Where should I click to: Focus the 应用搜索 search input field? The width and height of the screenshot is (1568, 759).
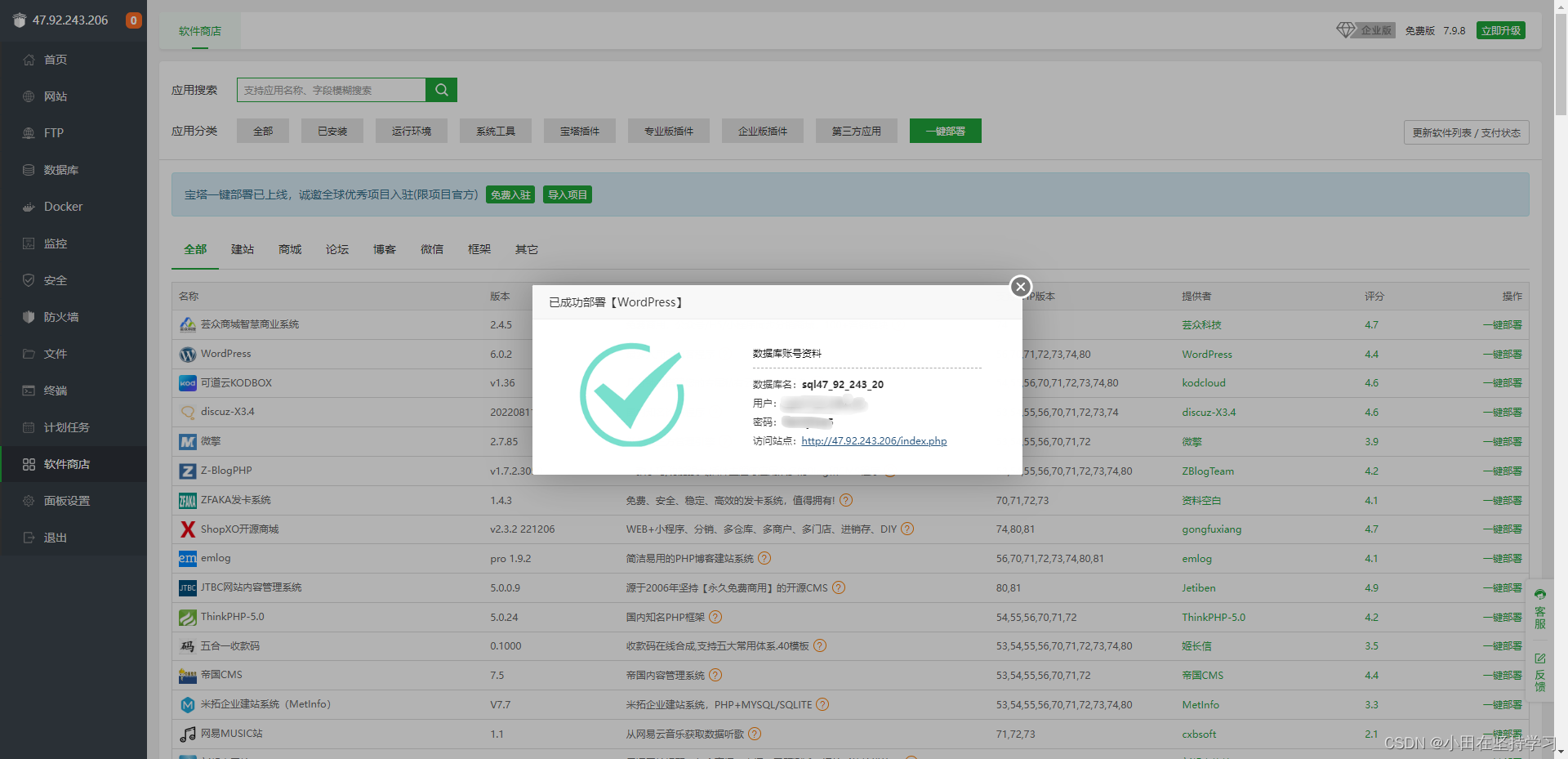[x=332, y=90]
